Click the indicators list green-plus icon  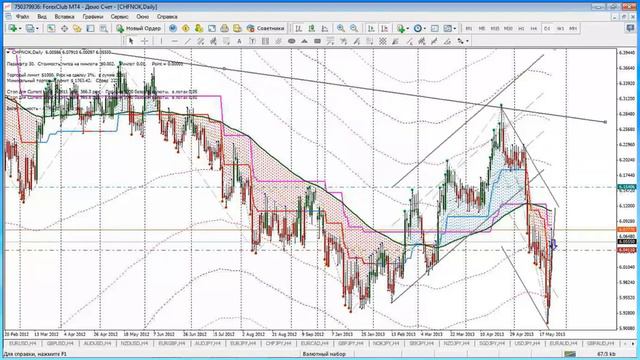click(x=400, y=28)
